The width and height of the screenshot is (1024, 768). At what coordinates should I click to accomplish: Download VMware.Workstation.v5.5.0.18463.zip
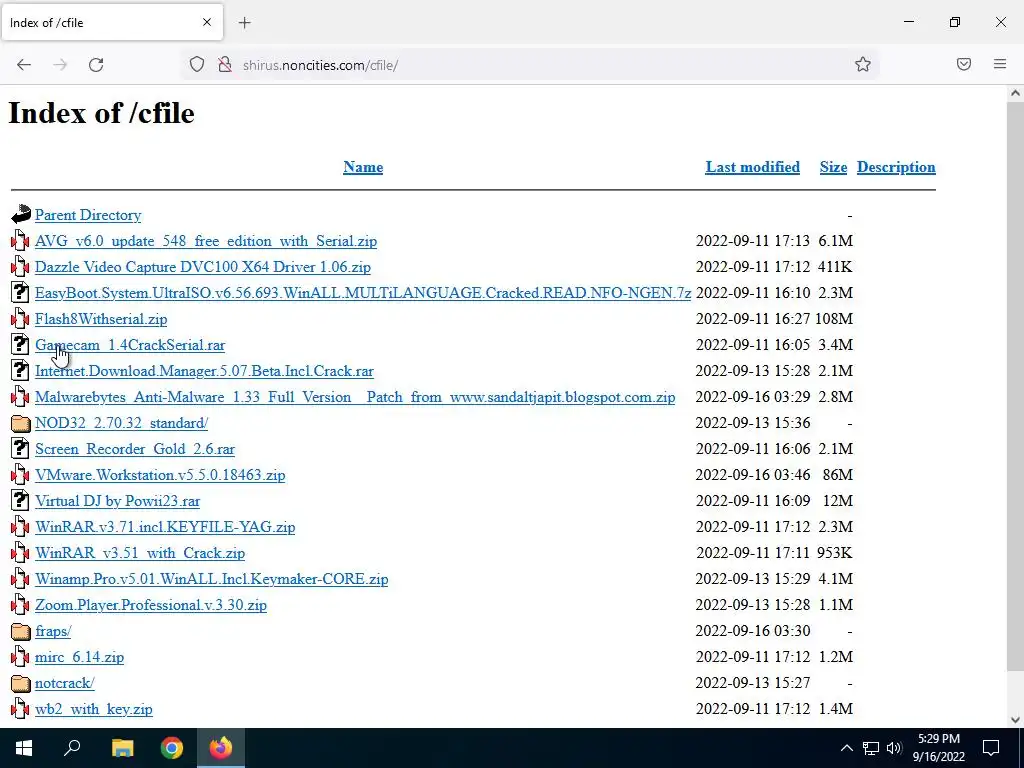click(160, 475)
